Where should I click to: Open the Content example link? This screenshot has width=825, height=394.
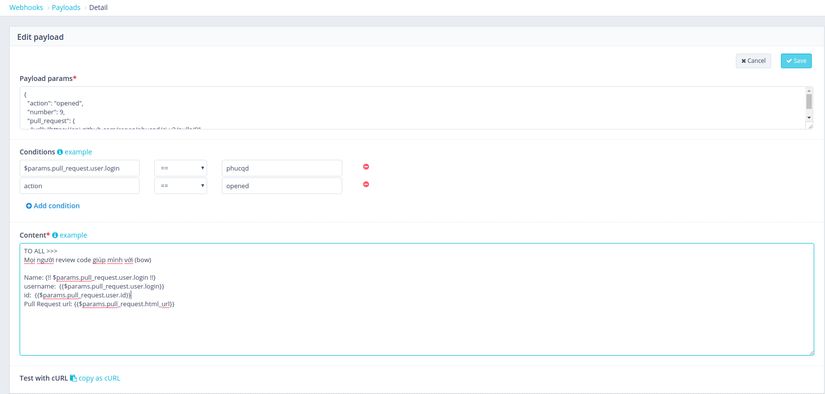(x=74, y=235)
